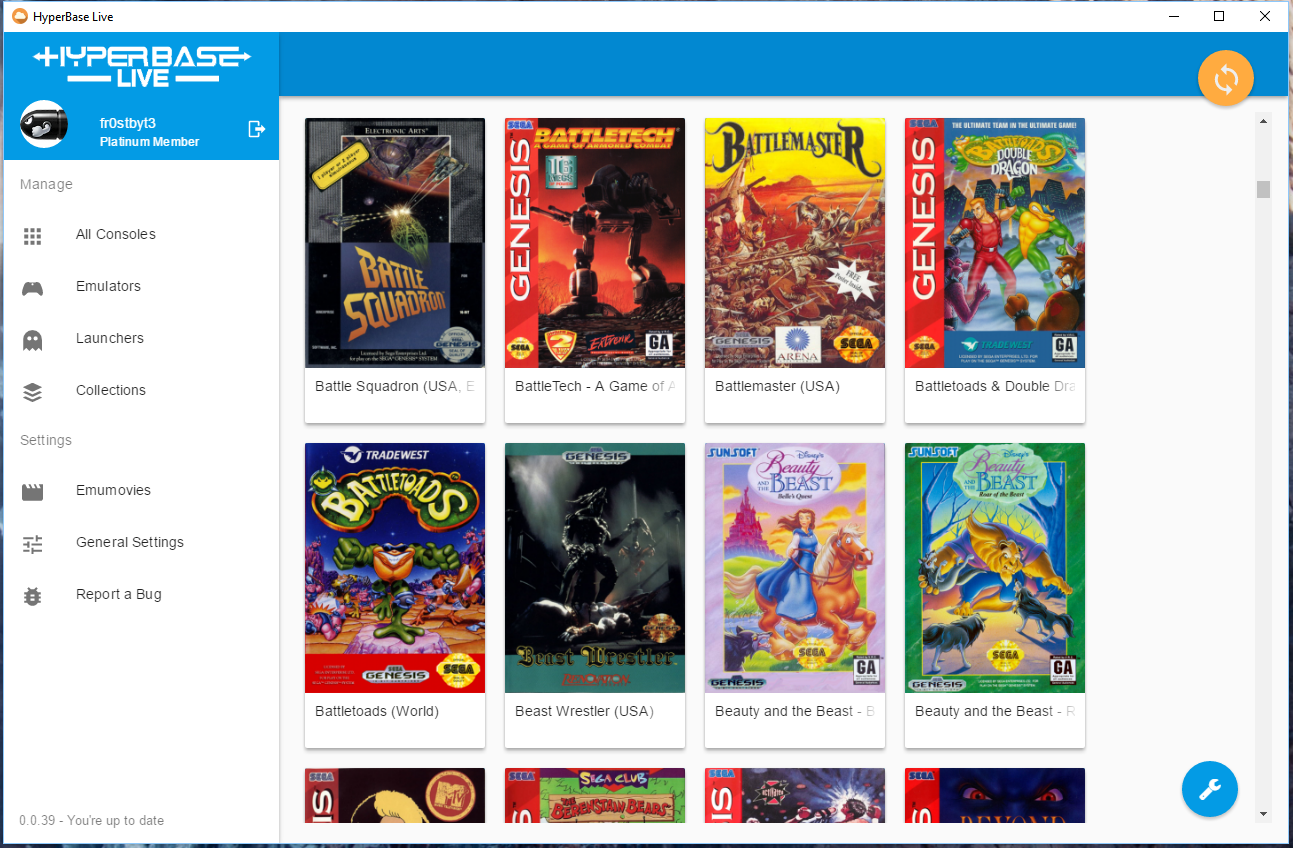Screen dimensions: 1293x848
Task: Select the Beauty and the Beast Belle's Quest cover
Action: pyautogui.click(x=795, y=568)
